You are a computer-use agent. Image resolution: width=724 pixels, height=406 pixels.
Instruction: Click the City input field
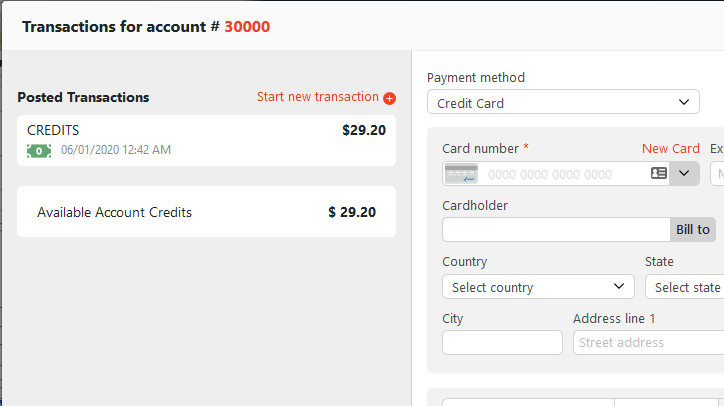click(502, 342)
